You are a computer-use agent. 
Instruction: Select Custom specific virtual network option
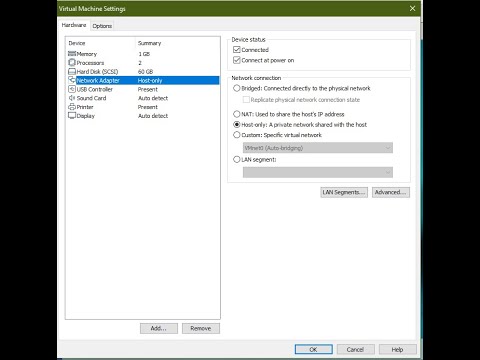click(237, 135)
